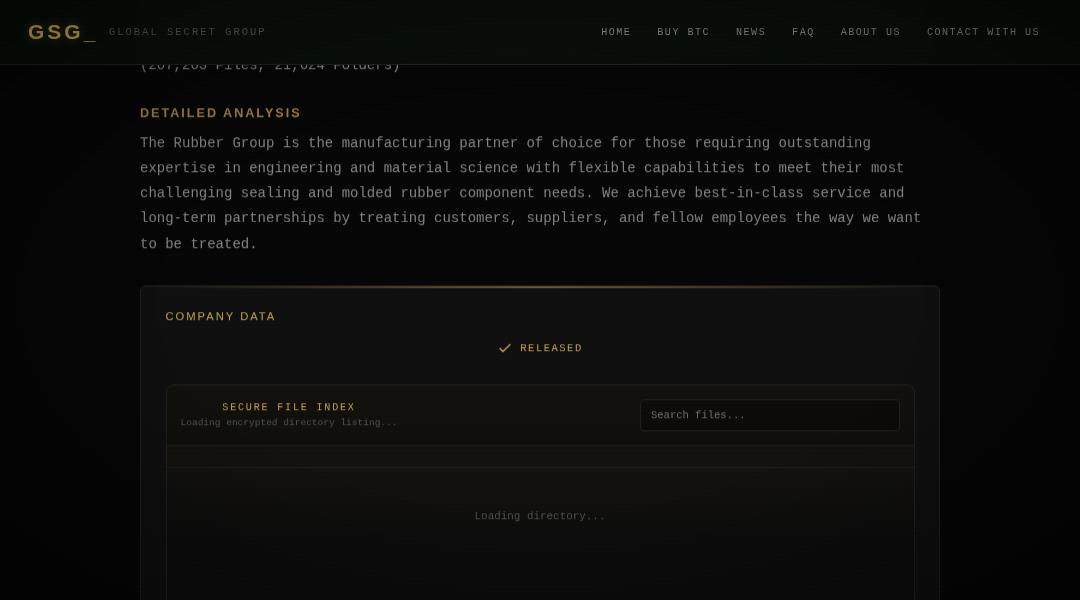Click the RELEASED checkmark icon
Image resolution: width=1080 pixels, height=600 pixels.
point(505,349)
